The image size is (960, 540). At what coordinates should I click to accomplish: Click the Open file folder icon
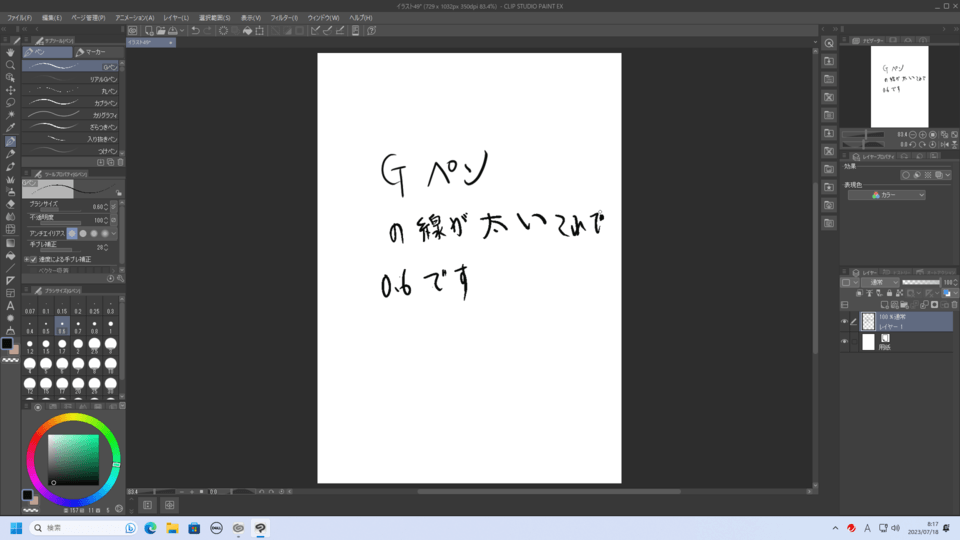pyautogui.click(x=160, y=30)
